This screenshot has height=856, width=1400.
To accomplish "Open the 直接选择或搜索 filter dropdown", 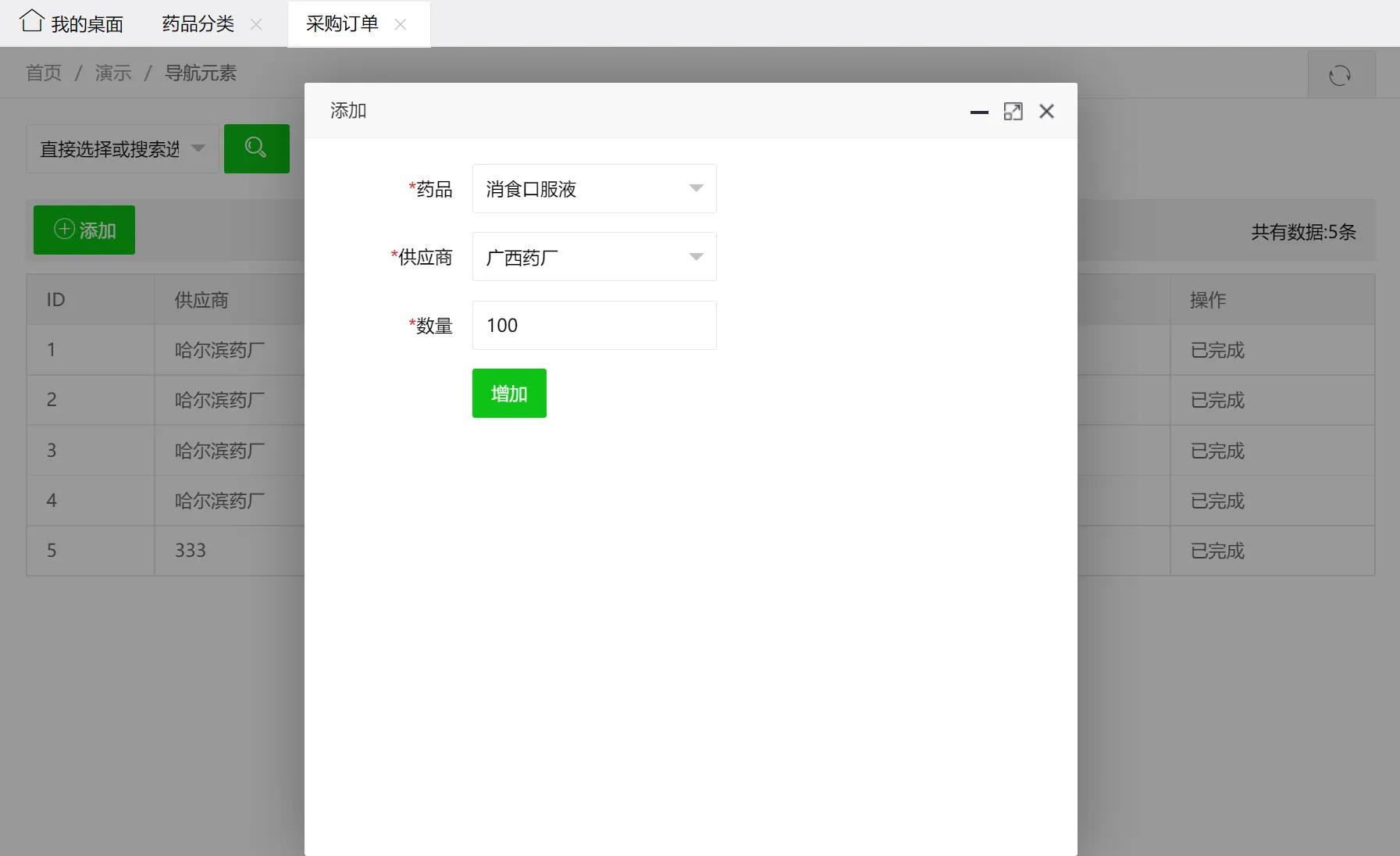I will pos(123,148).
